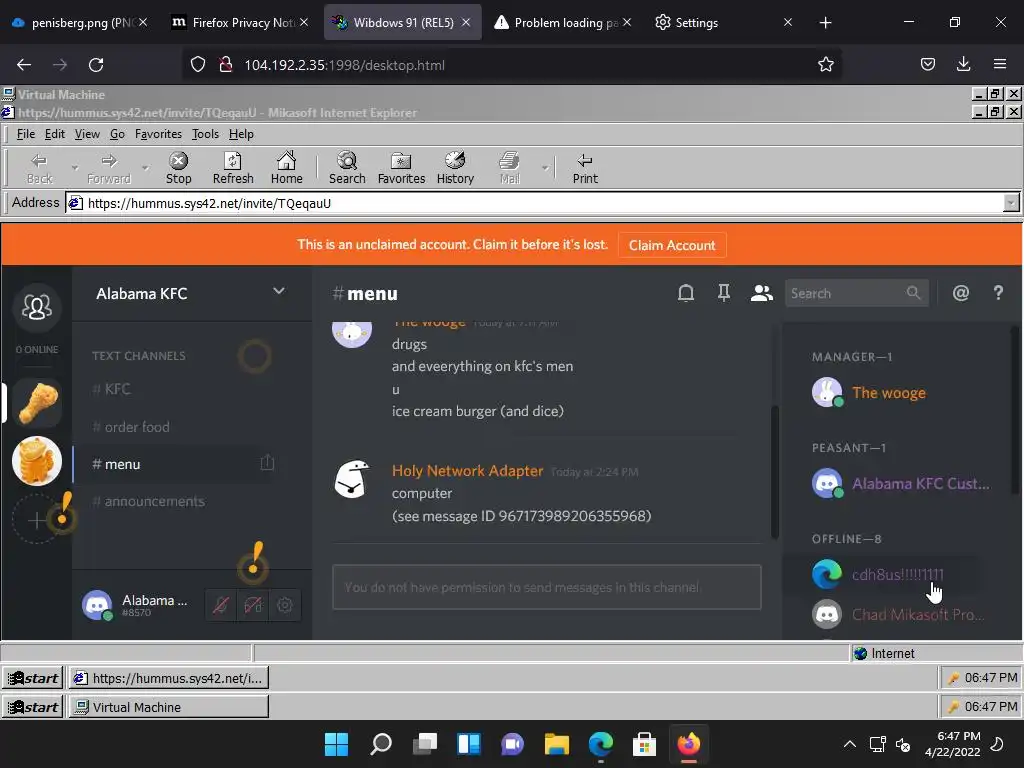The width and height of the screenshot is (1024, 768).
Task: Click Holy Network Adapter's avatar in chat
Action: (352, 479)
